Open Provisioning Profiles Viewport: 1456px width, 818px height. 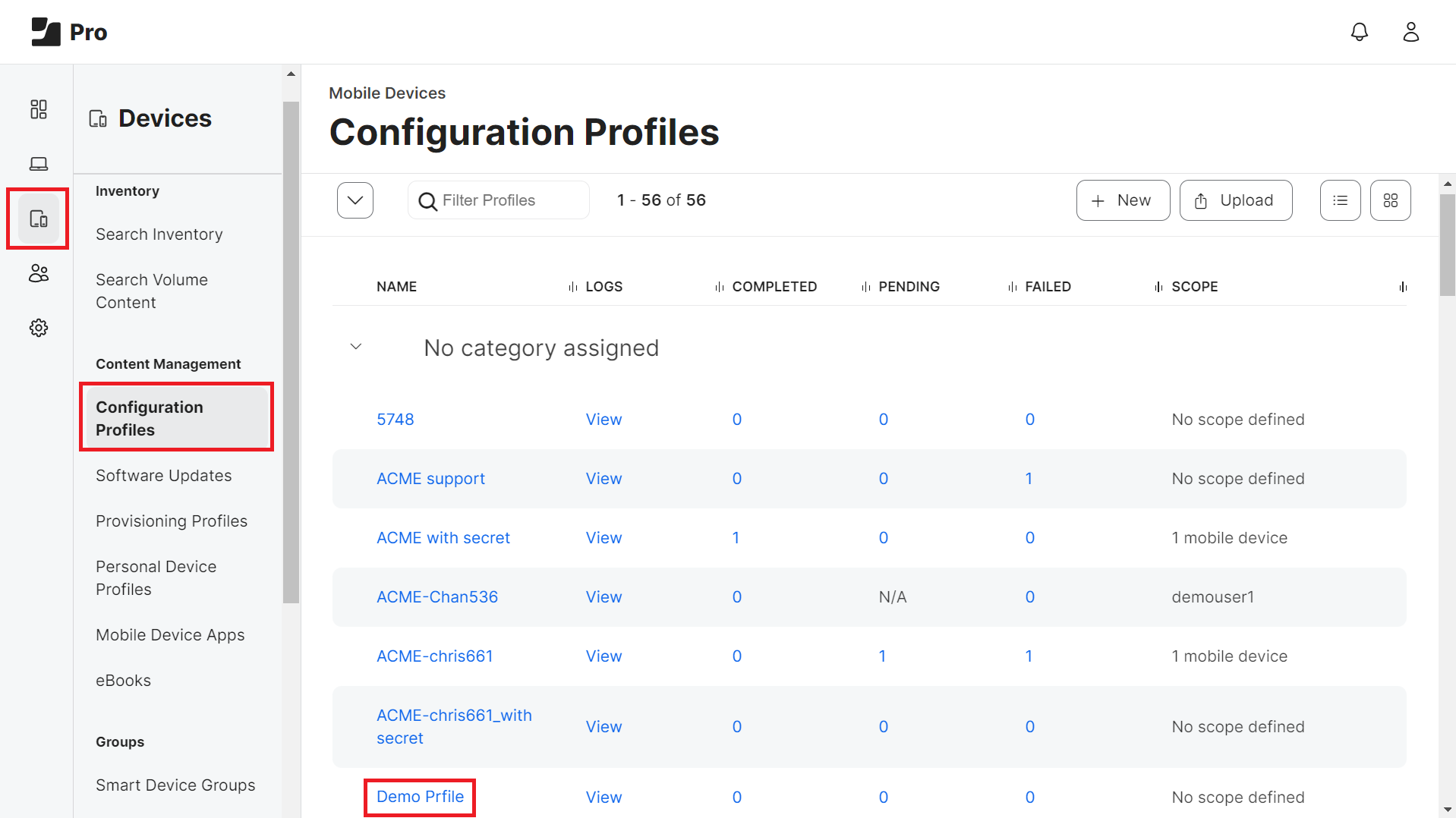[172, 521]
